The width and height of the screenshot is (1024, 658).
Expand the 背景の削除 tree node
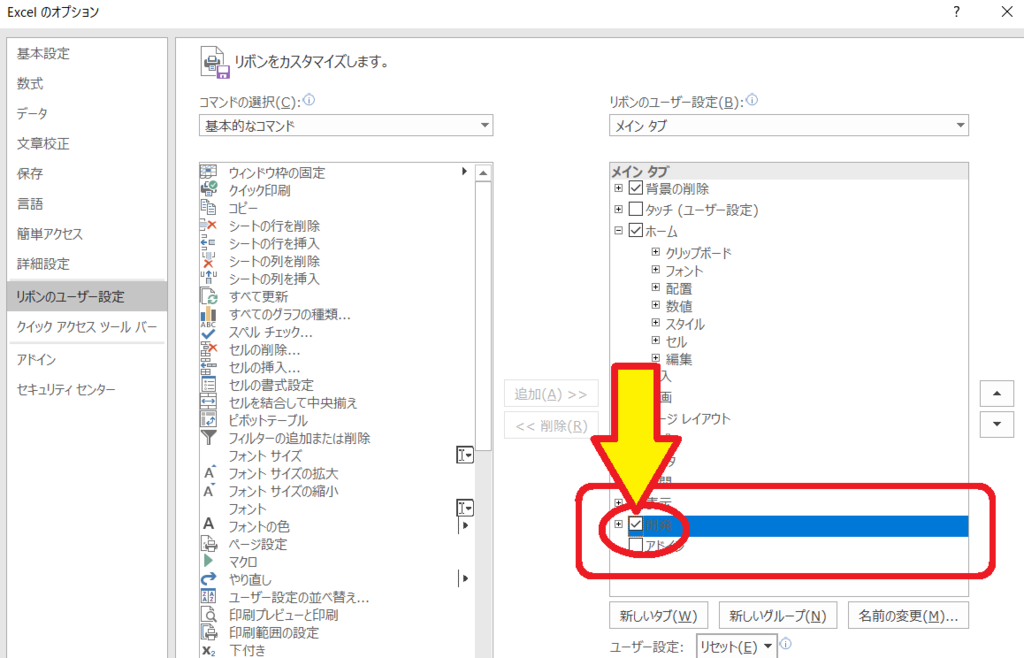coord(618,188)
